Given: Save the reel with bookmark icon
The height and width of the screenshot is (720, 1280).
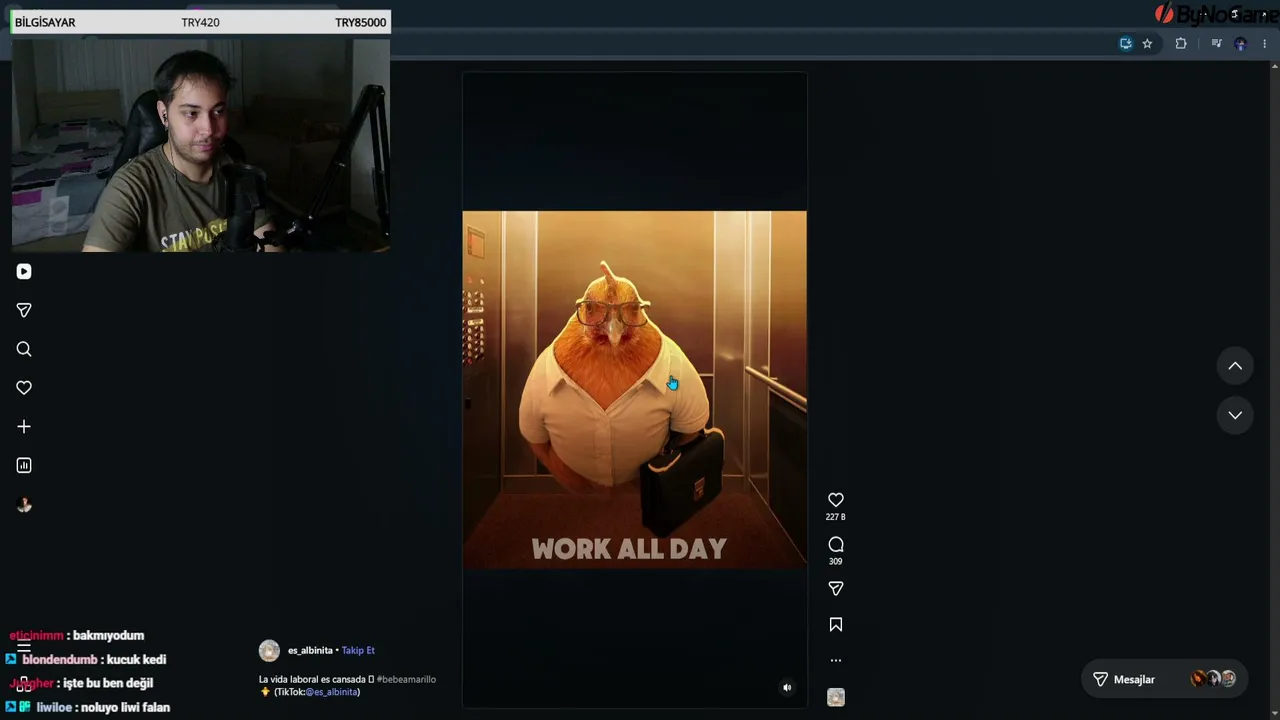Looking at the screenshot, I should (x=836, y=625).
